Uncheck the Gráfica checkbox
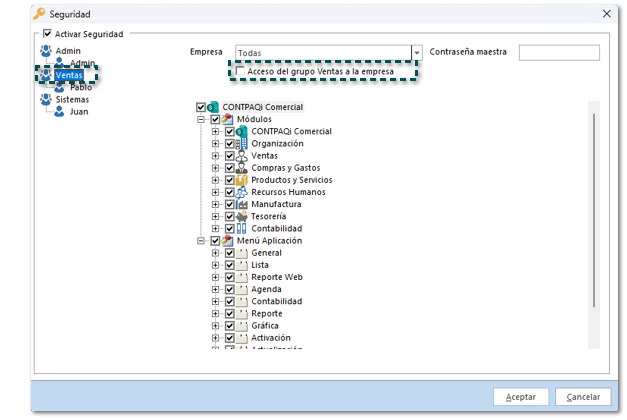Viewport: 627px width, 420px height. coord(230,326)
